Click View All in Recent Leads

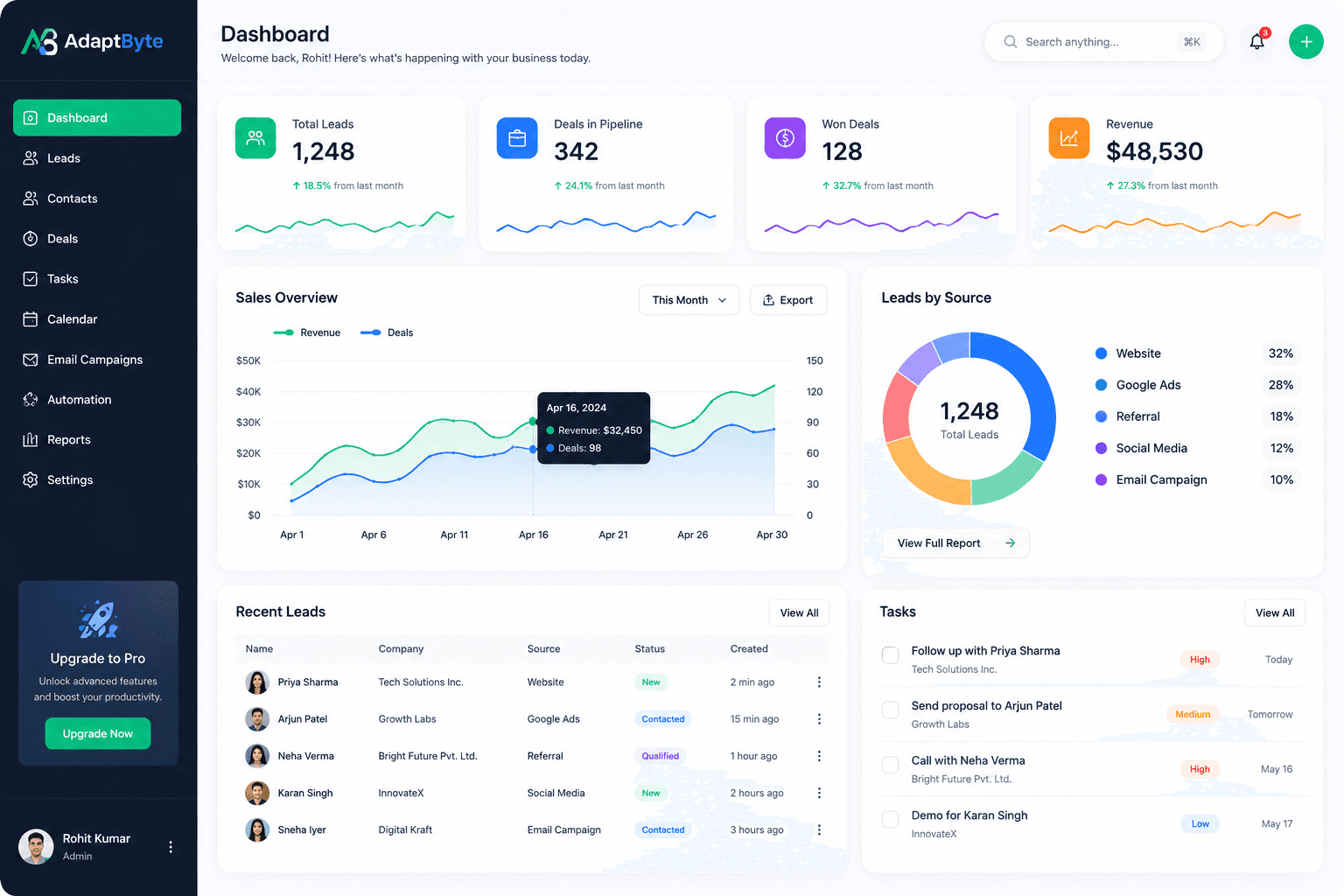click(x=799, y=613)
